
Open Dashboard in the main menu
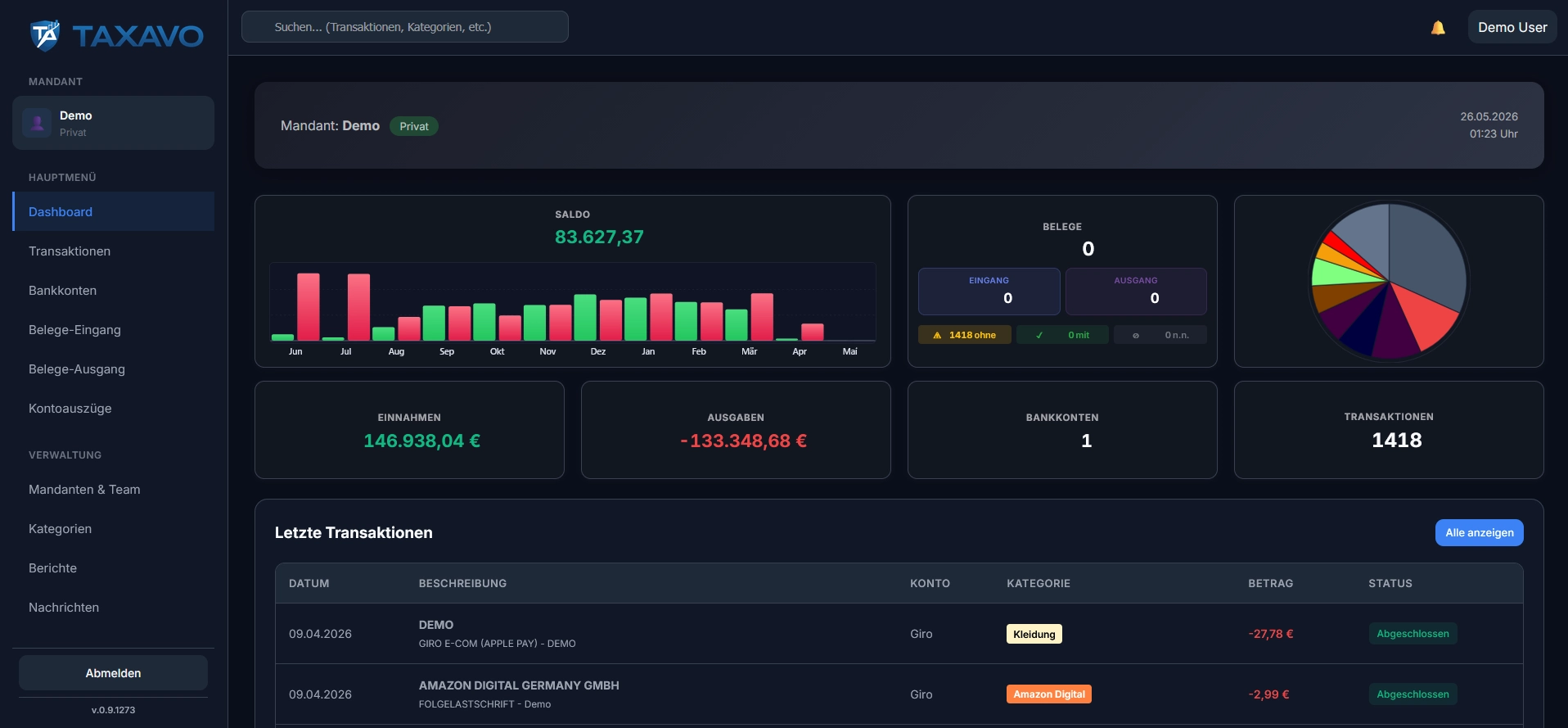114,211
